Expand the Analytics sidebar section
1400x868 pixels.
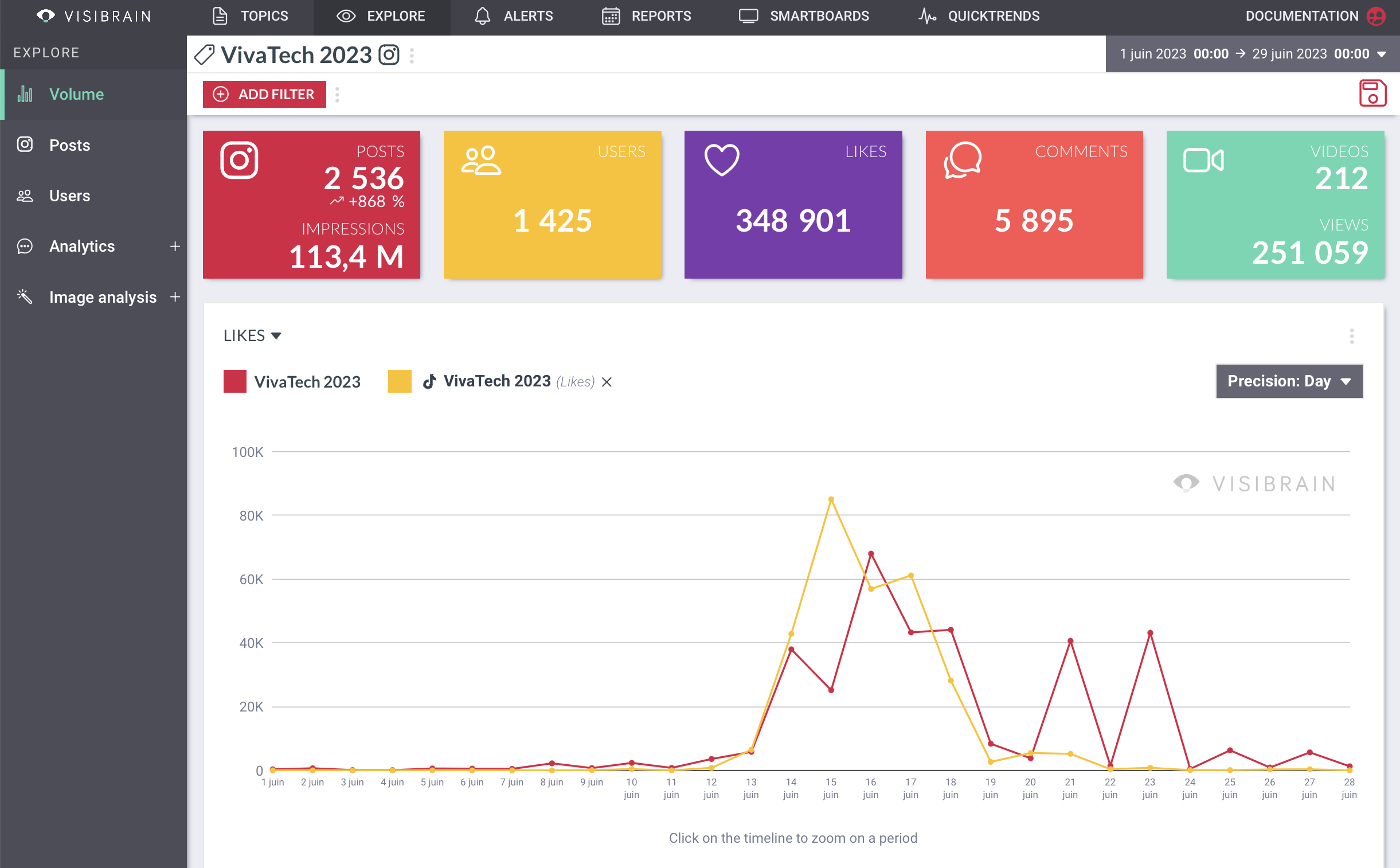tap(174, 247)
